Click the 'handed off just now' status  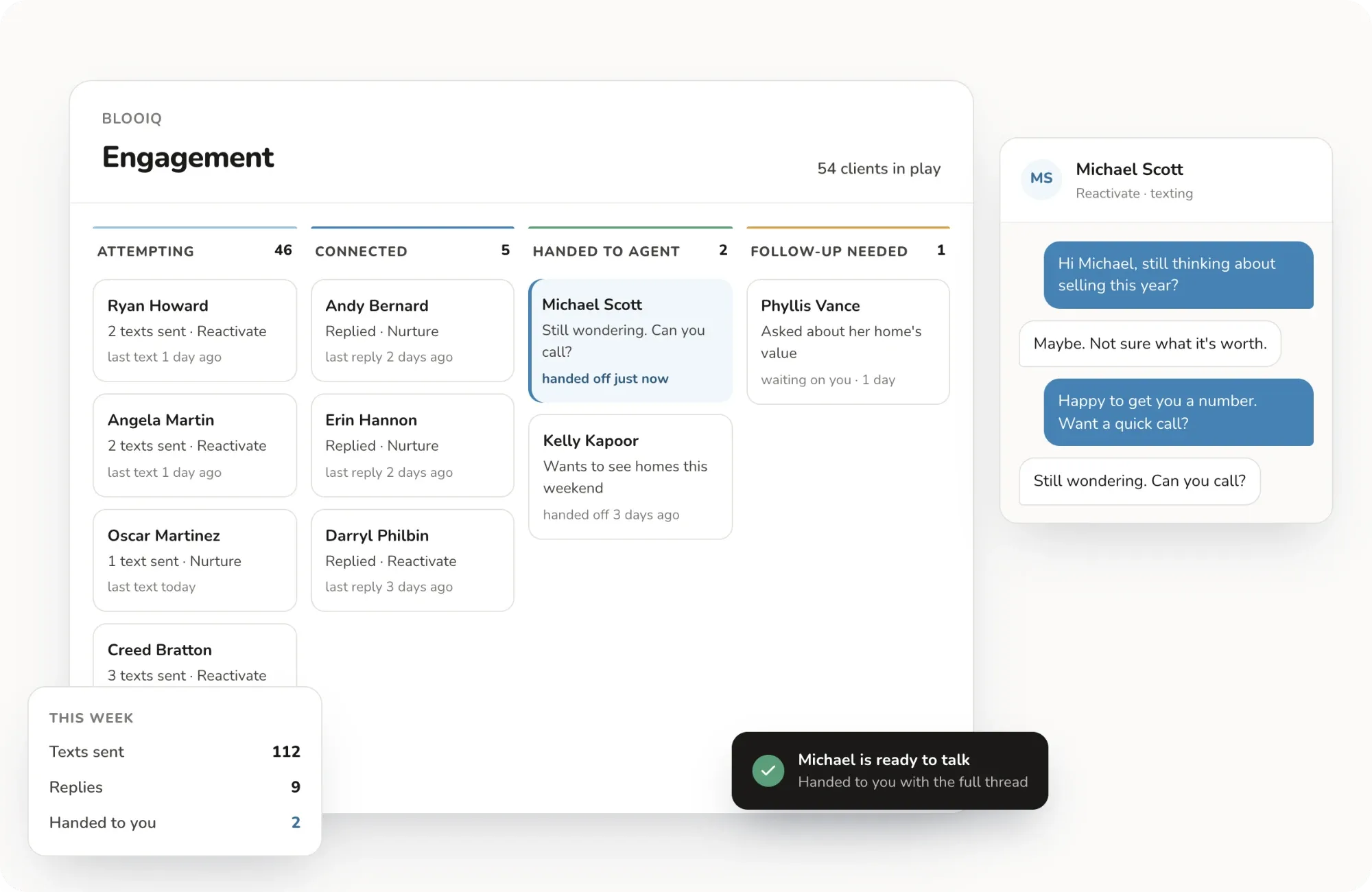[605, 379]
